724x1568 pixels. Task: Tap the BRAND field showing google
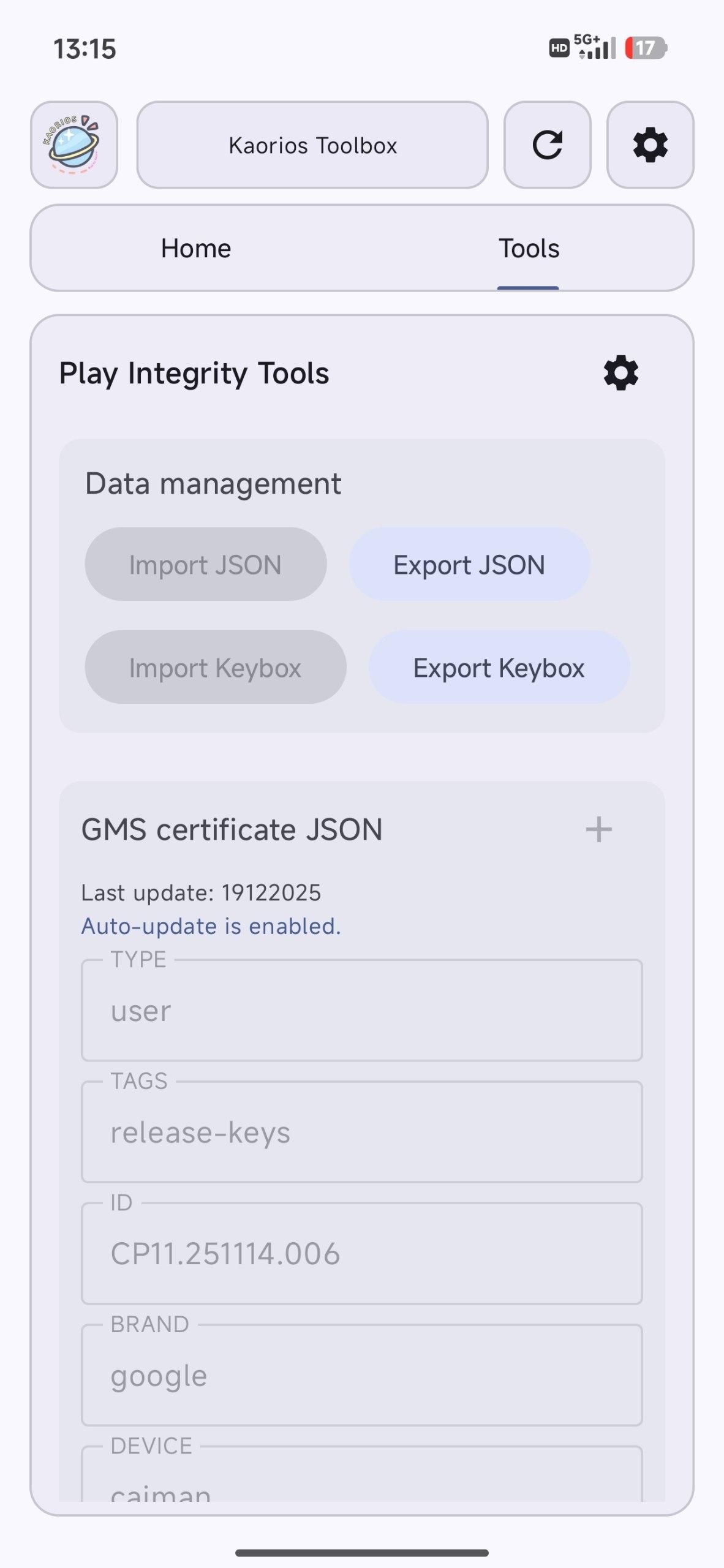click(x=361, y=1376)
